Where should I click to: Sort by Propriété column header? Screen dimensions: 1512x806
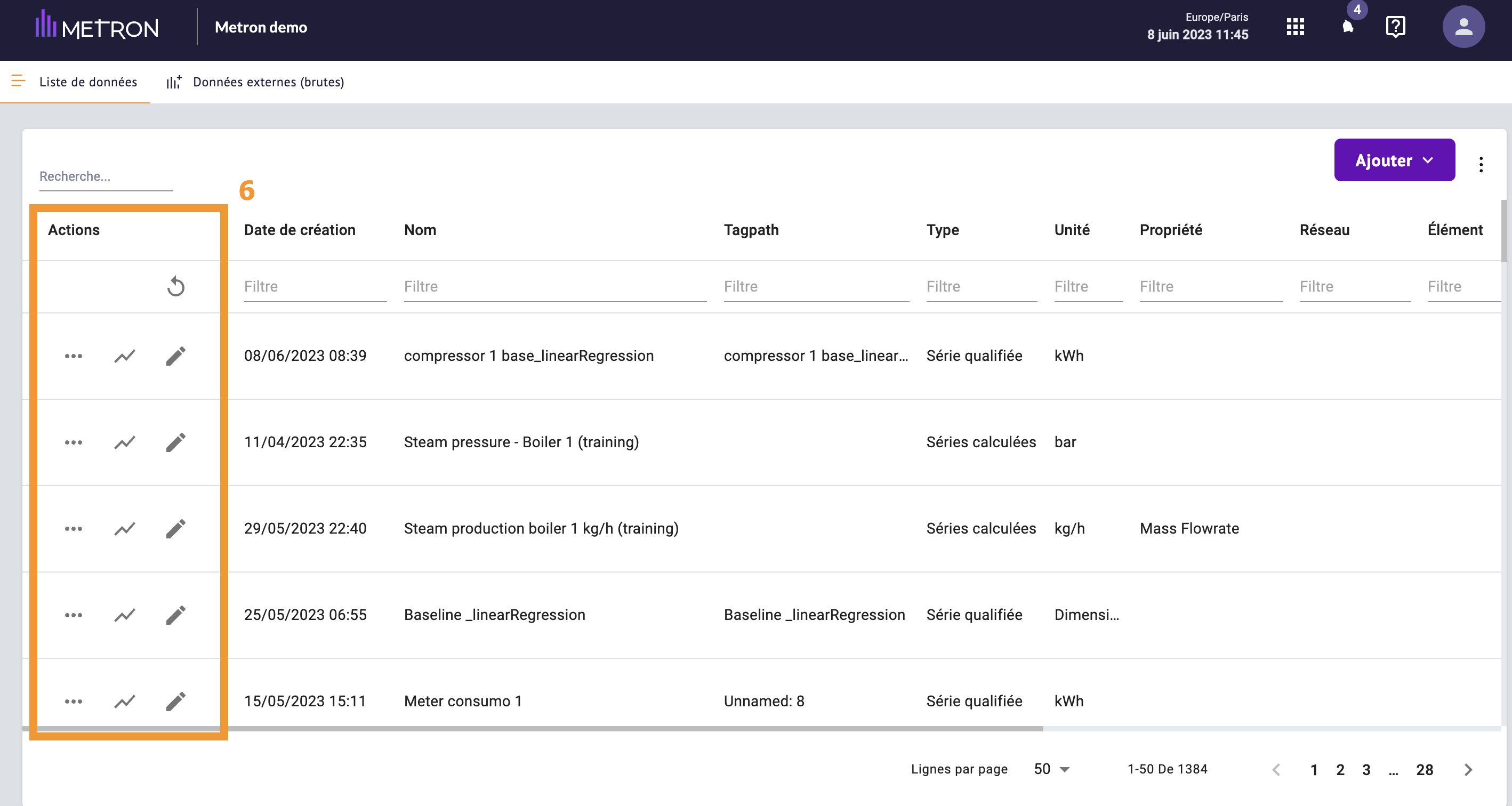1170,230
